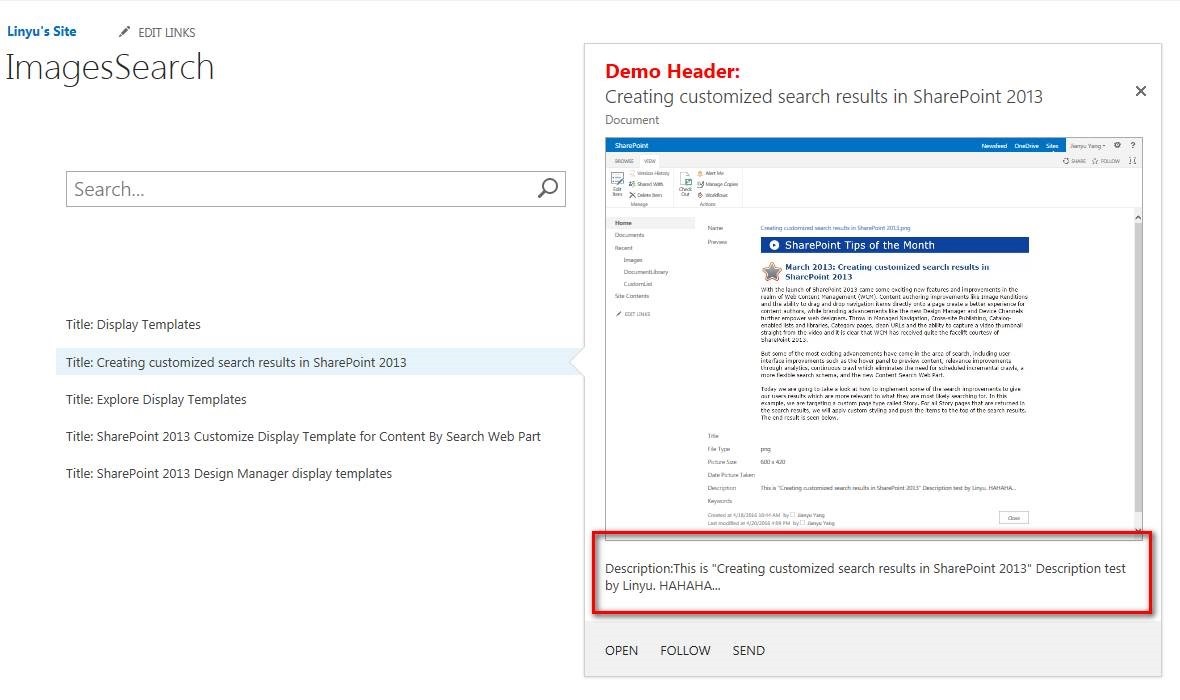Image resolution: width=1180 pixels, height=700 pixels.
Task: Click the ImagesSearch page title
Action: [110, 67]
